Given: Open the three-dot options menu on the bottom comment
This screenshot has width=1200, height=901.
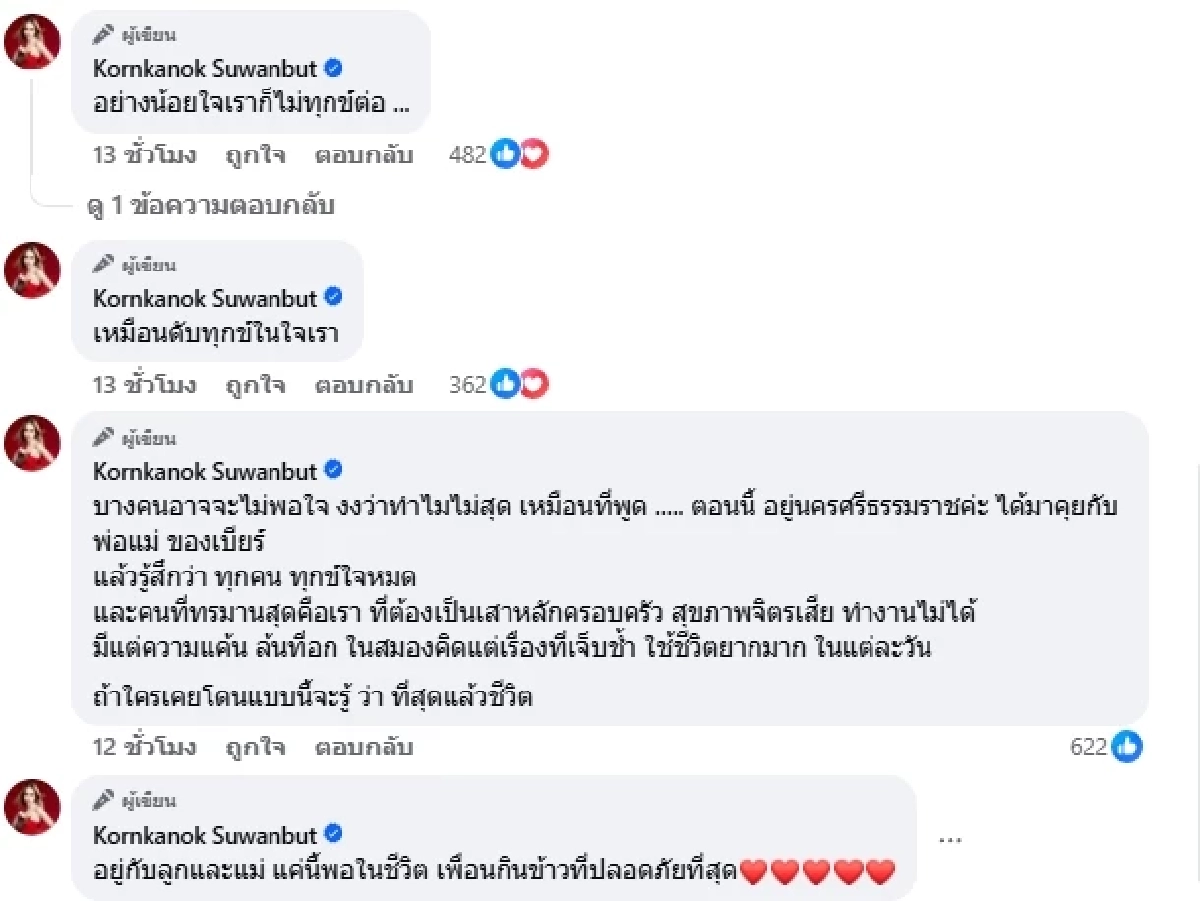Looking at the screenshot, I should 949,839.
